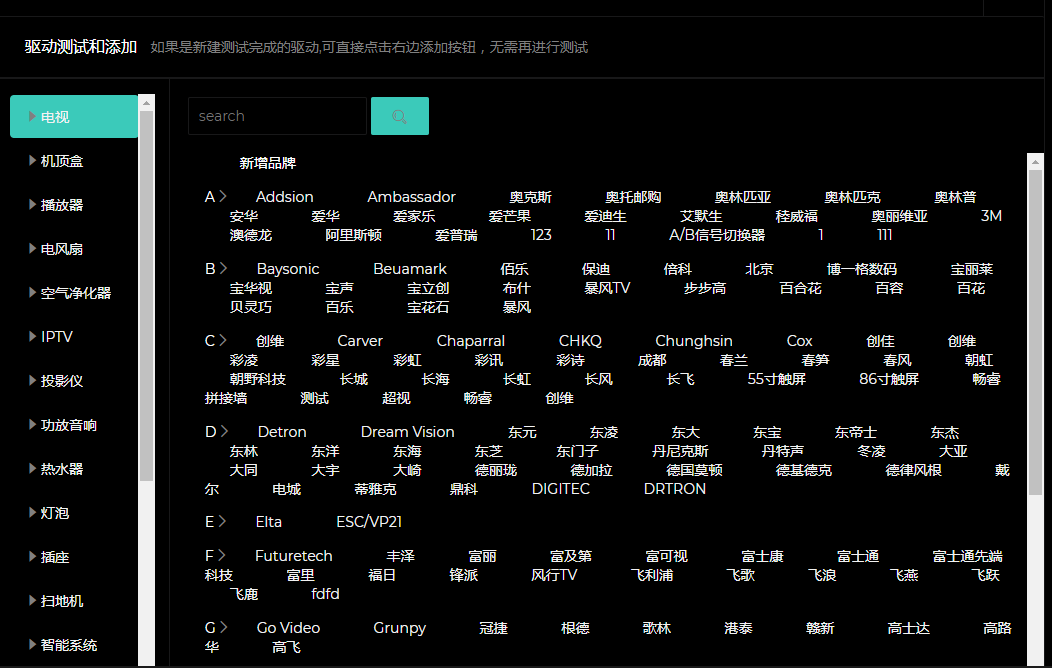Click the B section chevron
Image resolution: width=1052 pixels, height=668 pixels.
(223, 268)
